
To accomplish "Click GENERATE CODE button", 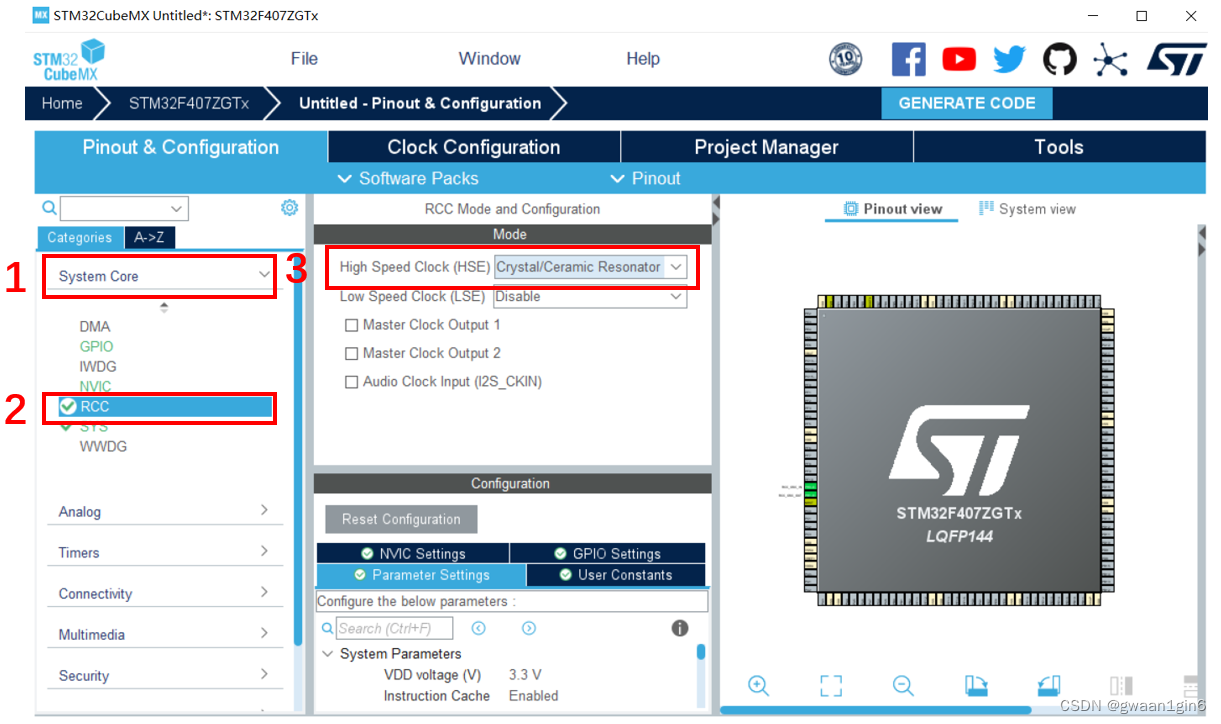I will (x=967, y=103).
